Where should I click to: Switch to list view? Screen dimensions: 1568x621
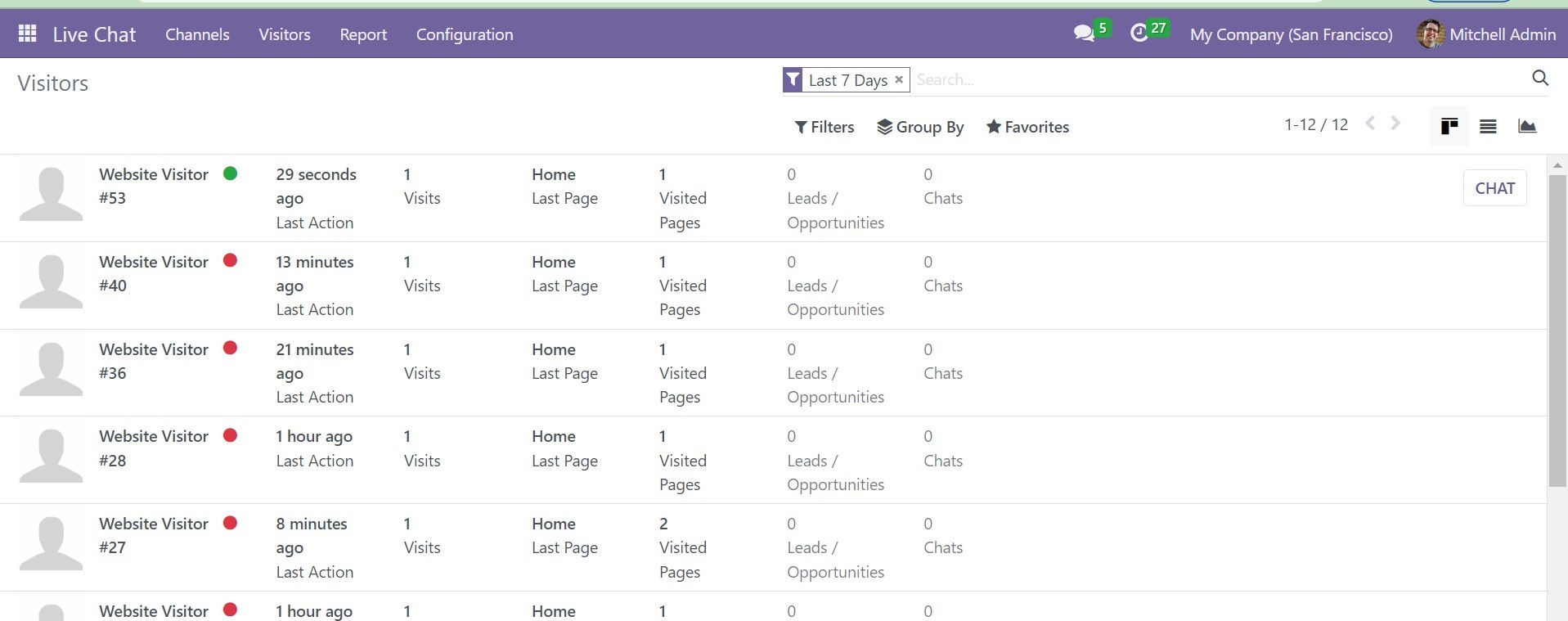tap(1488, 126)
